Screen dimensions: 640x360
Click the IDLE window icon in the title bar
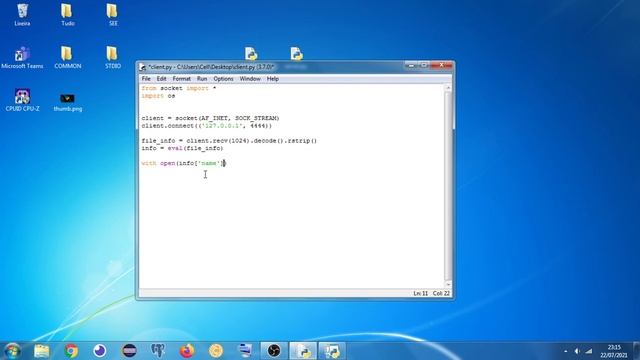(x=142, y=67)
